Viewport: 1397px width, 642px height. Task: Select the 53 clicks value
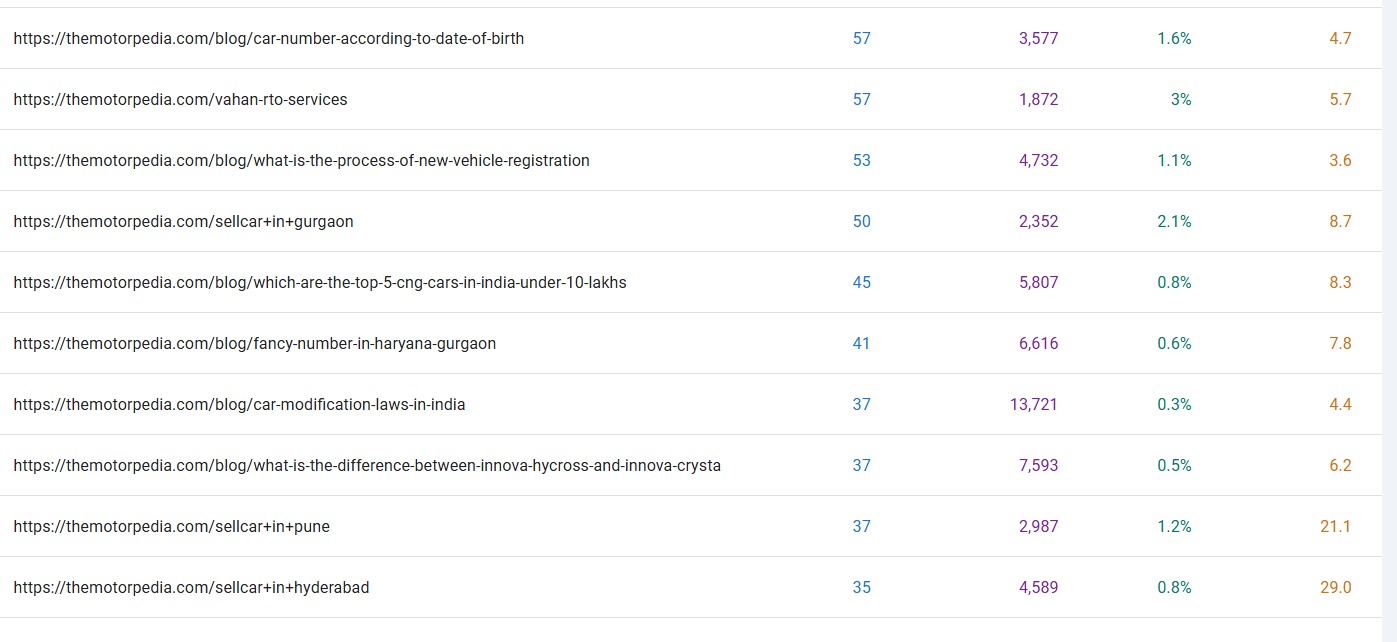861,160
